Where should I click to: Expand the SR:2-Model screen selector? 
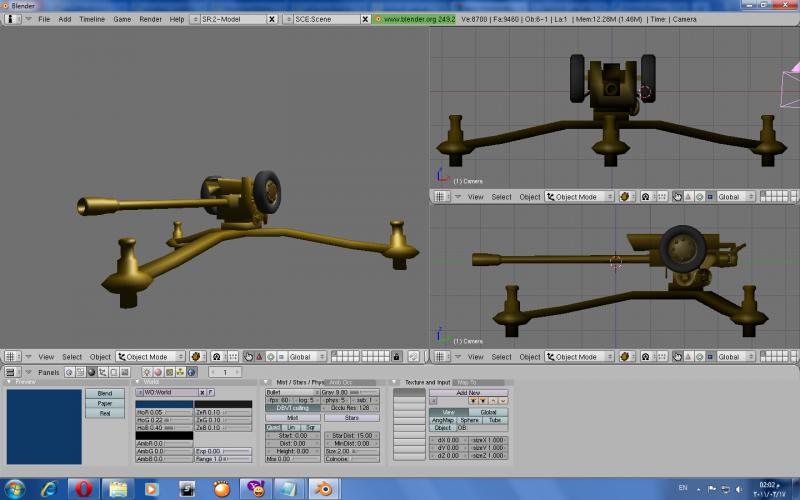tap(193, 19)
